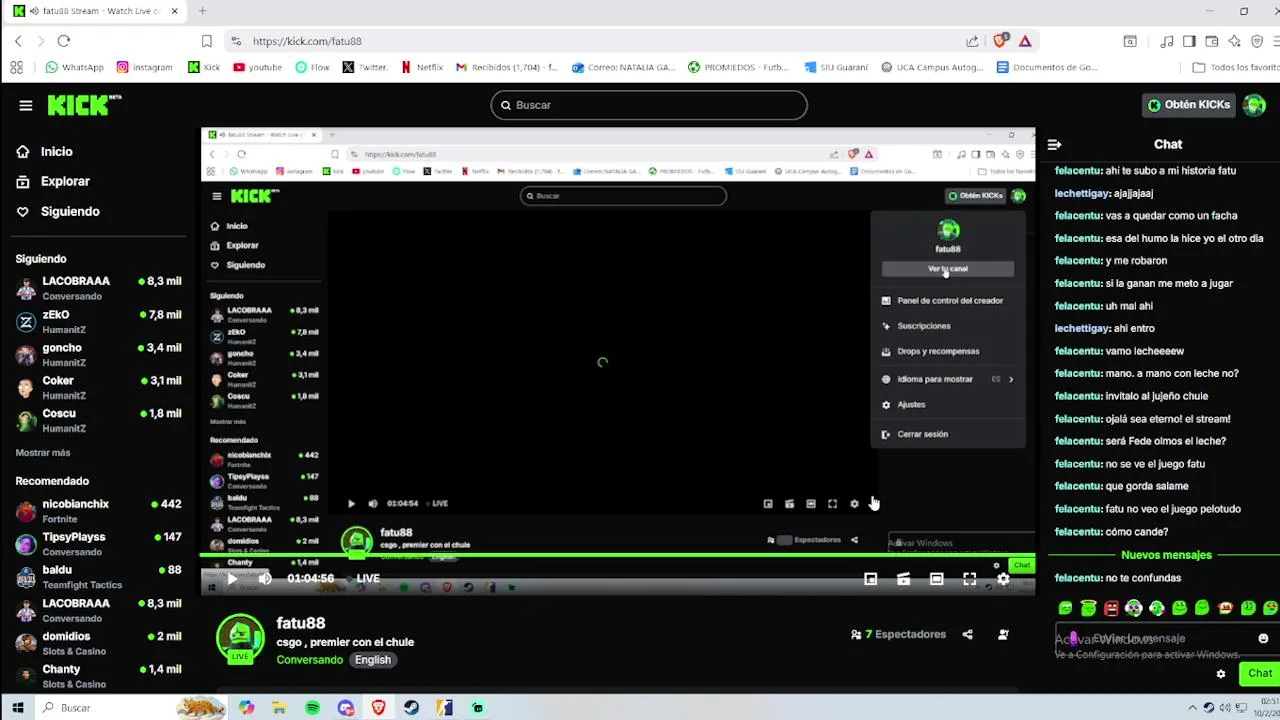Play the stream with the play button
Image resolution: width=1280 pixels, height=720 pixels.
pyautogui.click(x=232, y=578)
